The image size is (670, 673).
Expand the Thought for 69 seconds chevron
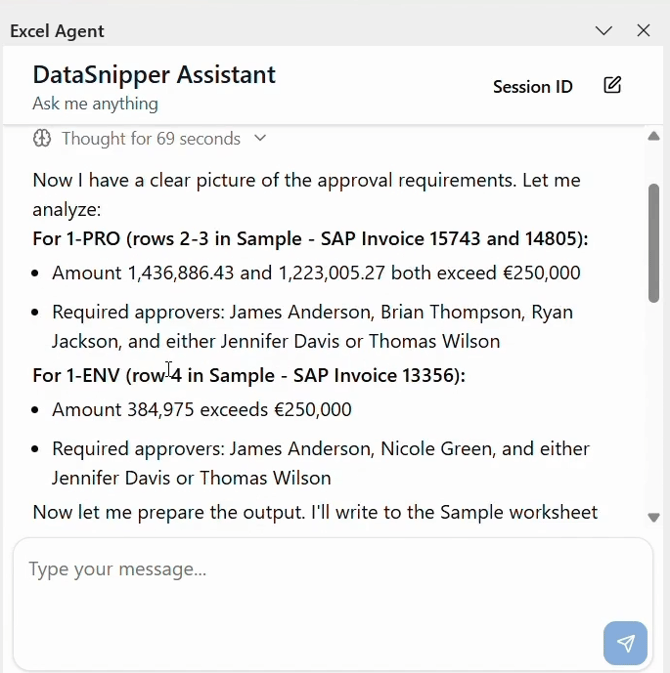pyautogui.click(x=260, y=139)
